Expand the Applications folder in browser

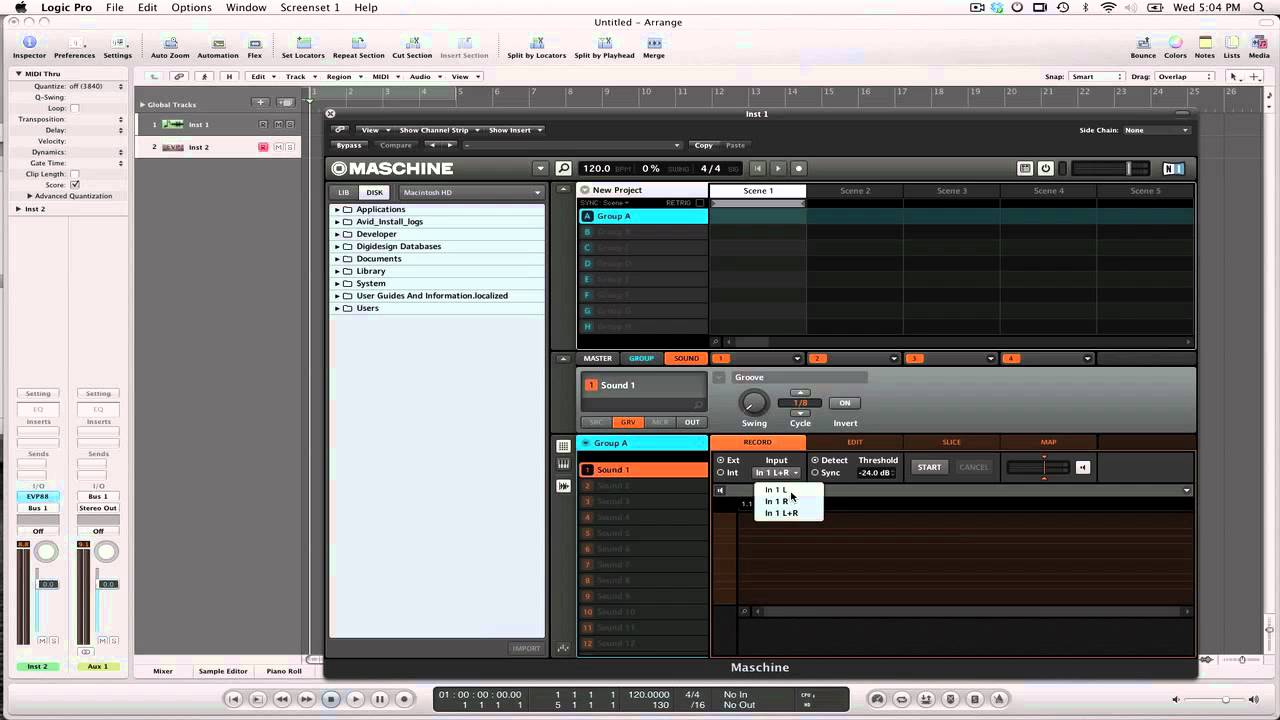point(338,209)
